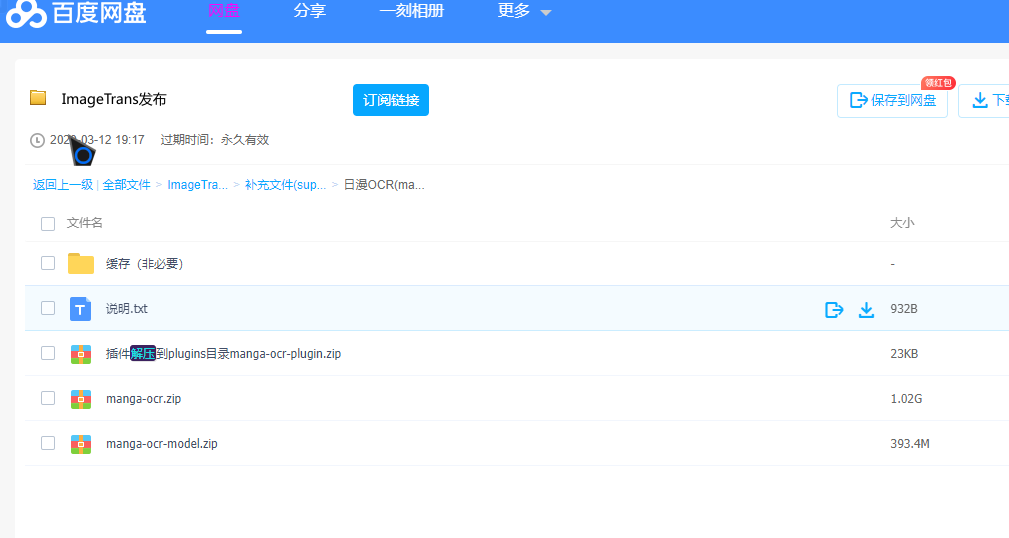Click the 领红包 red badge
Screen dimensions: 1009x538
point(938,83)
